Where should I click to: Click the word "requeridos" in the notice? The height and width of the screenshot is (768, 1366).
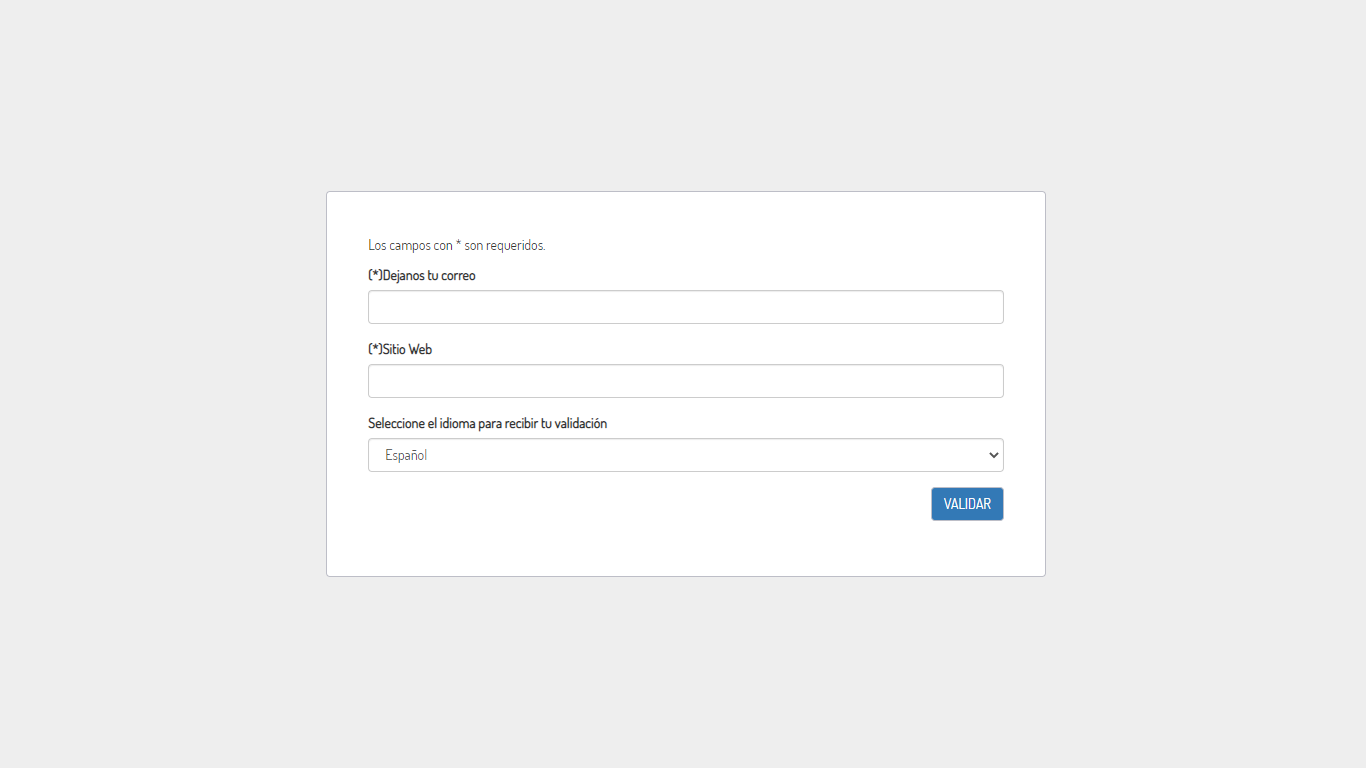click(515, 245)
